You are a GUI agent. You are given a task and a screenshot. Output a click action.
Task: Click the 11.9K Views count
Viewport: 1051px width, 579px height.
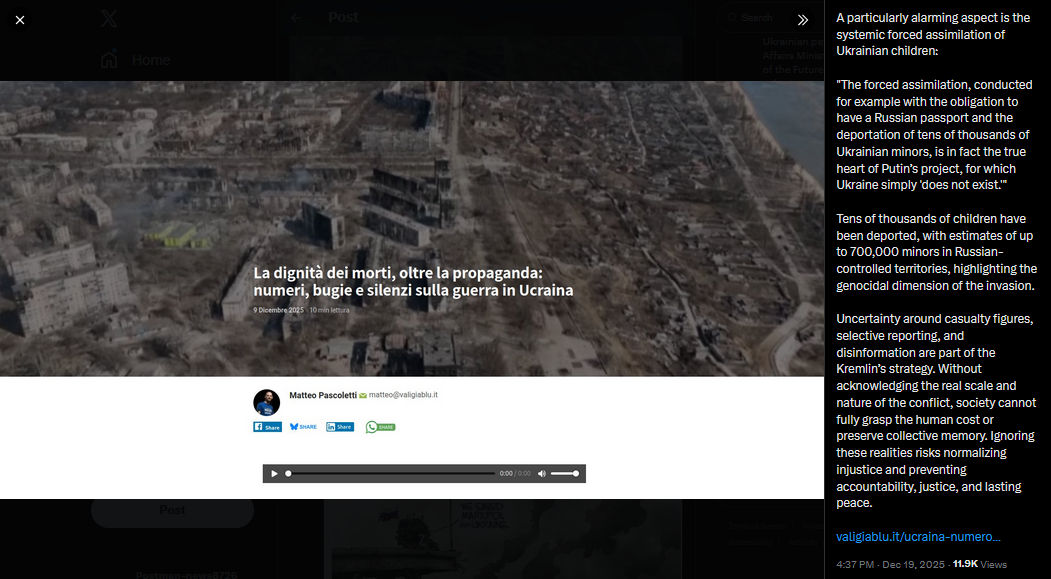pos(979,564)
